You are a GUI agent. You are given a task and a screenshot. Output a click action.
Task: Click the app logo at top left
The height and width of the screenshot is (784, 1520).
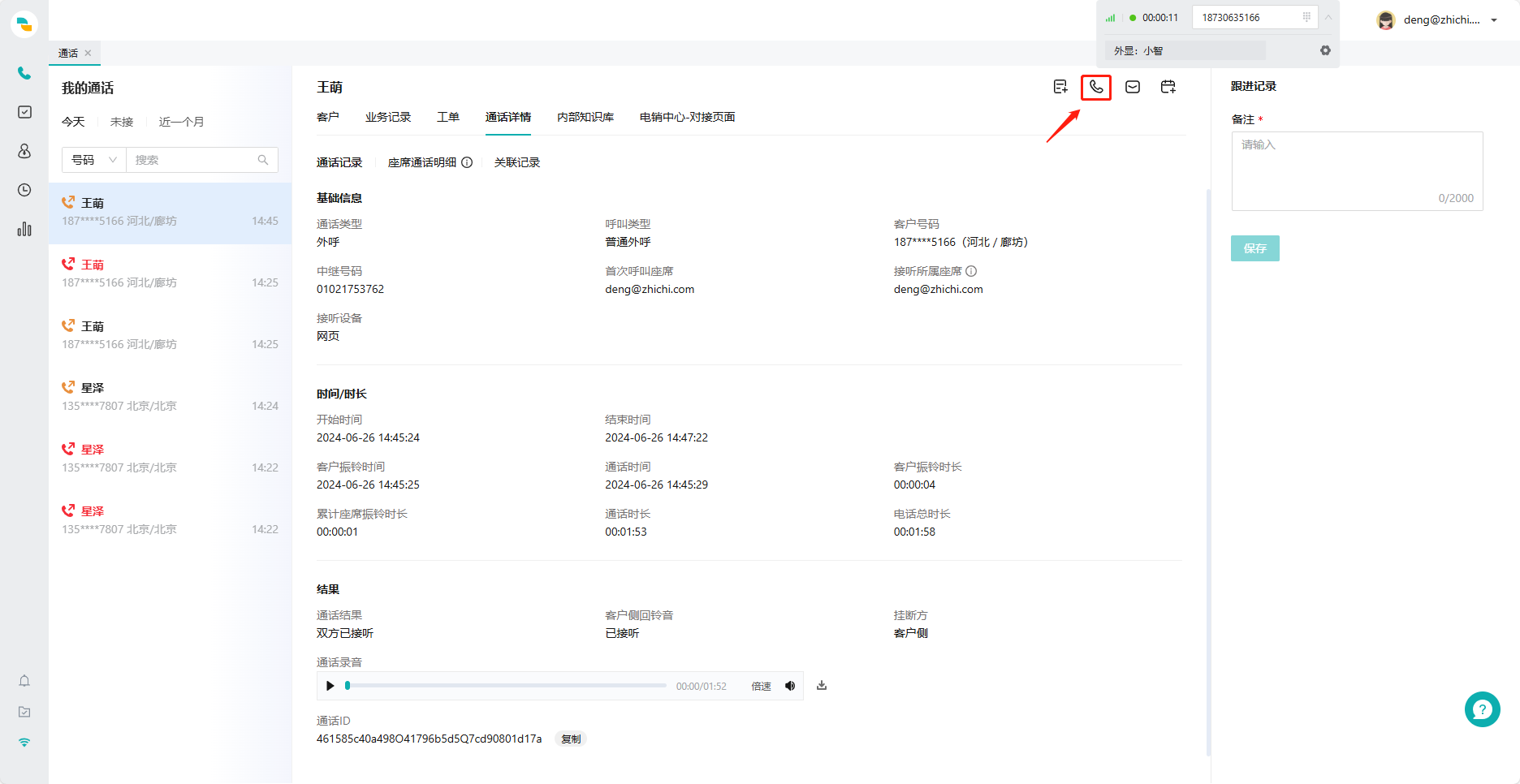tap(24, 24)
